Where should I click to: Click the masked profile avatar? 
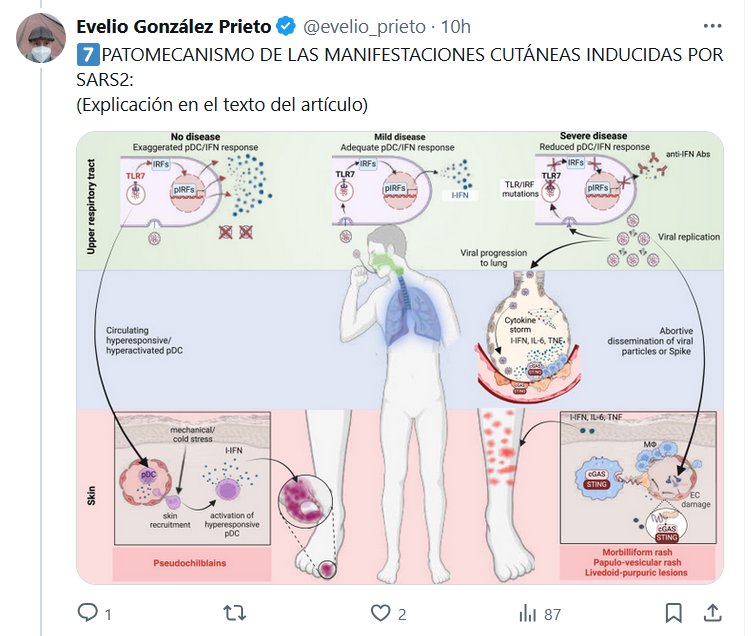coord(41,38)
